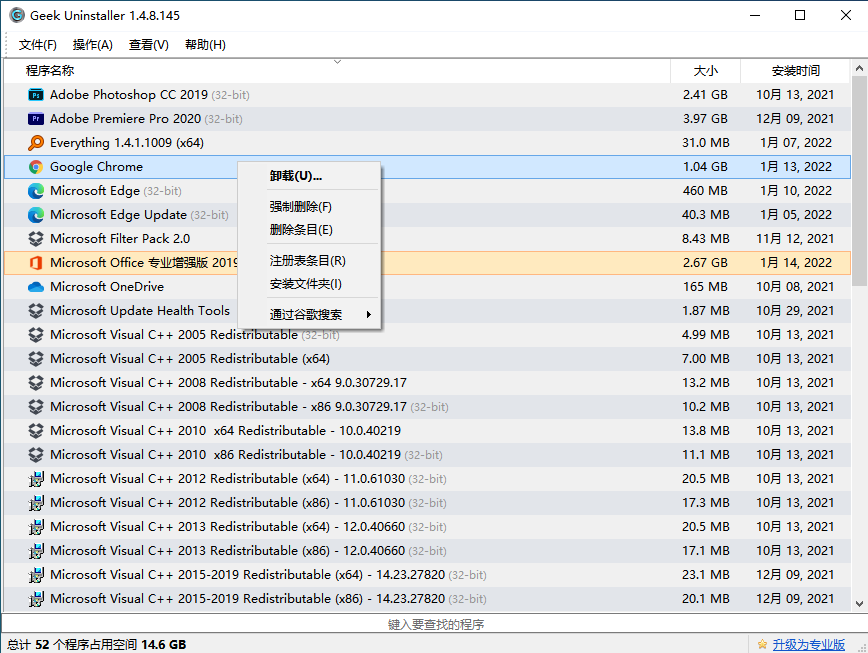Click the Microsoft OneDrive cloud icon
The width and height of the screenshot is (868, 653).
coord(36,287)
